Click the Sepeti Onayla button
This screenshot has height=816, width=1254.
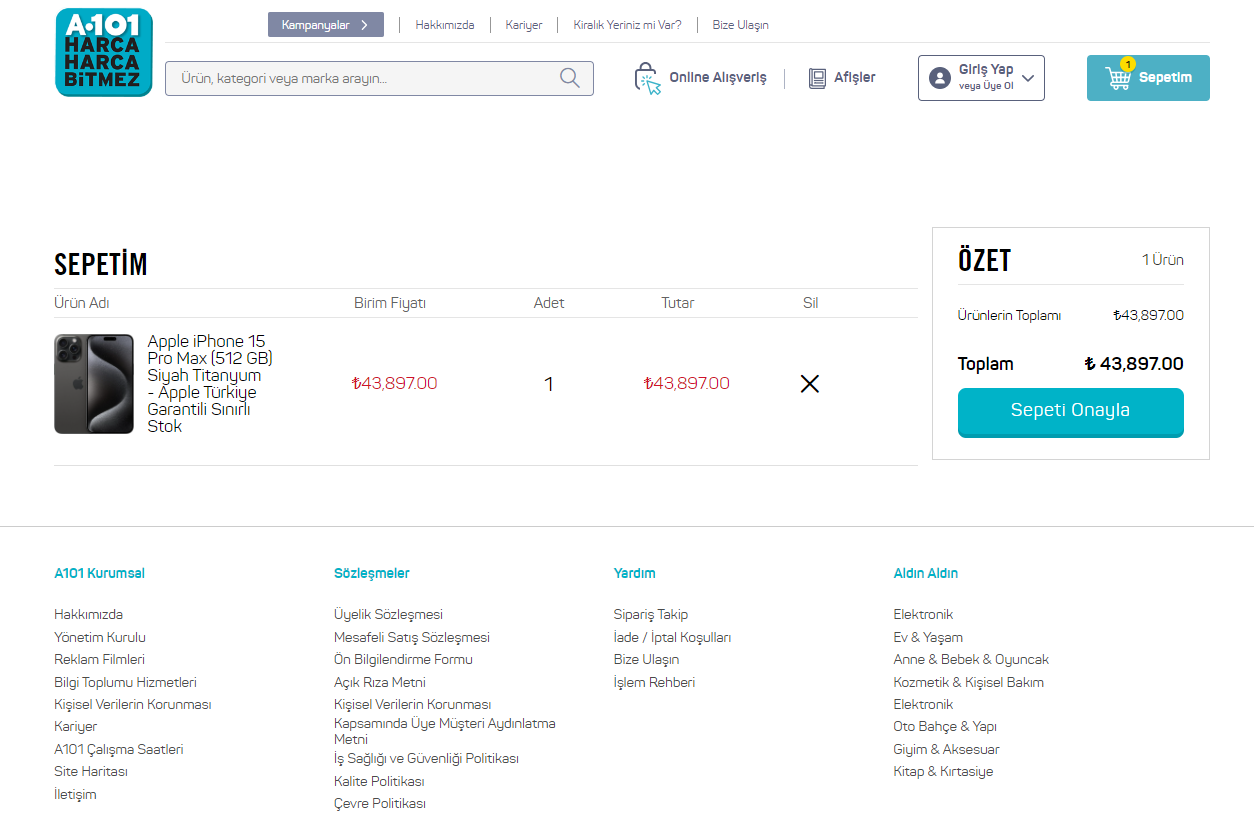(x=1071, y=412)
